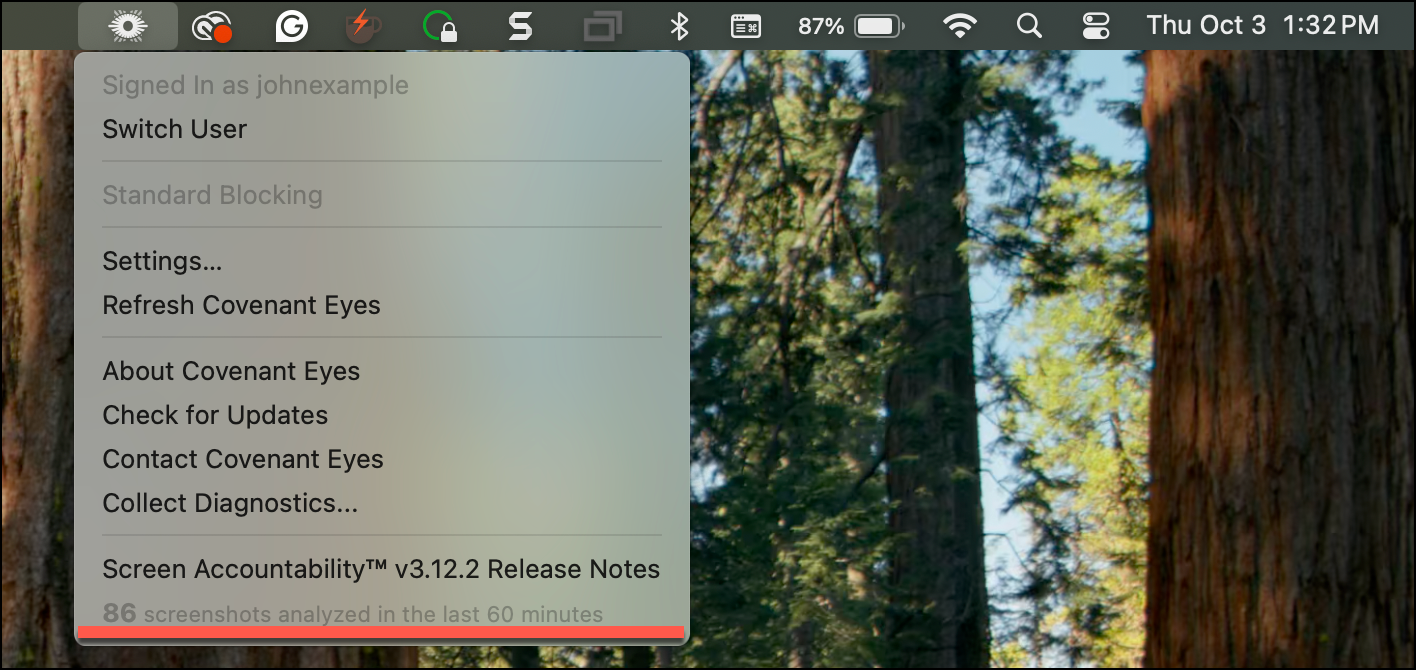Open the Bluetooth status icon

pyautogui.click(x=680, y=26)
